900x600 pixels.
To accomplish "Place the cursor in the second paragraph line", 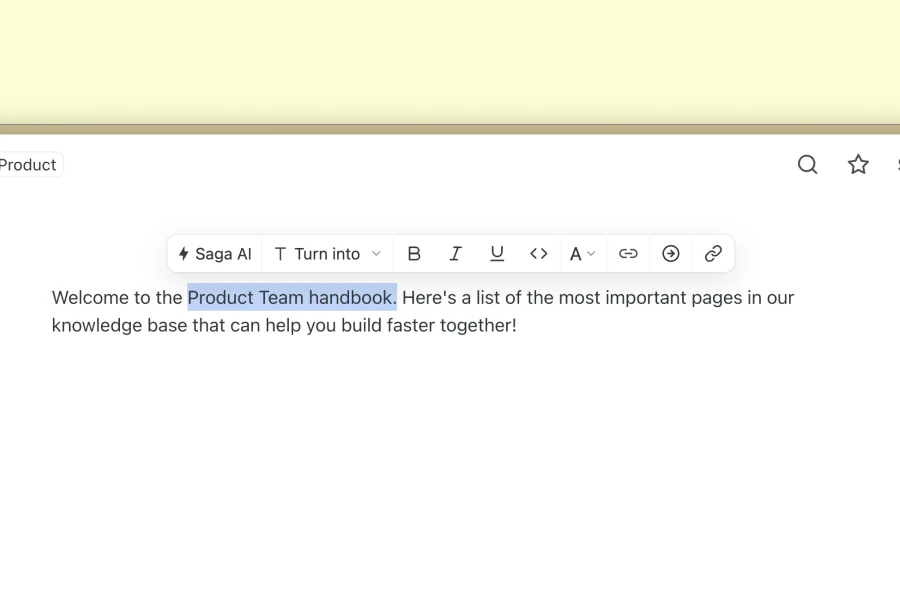I will coord(284,325).
